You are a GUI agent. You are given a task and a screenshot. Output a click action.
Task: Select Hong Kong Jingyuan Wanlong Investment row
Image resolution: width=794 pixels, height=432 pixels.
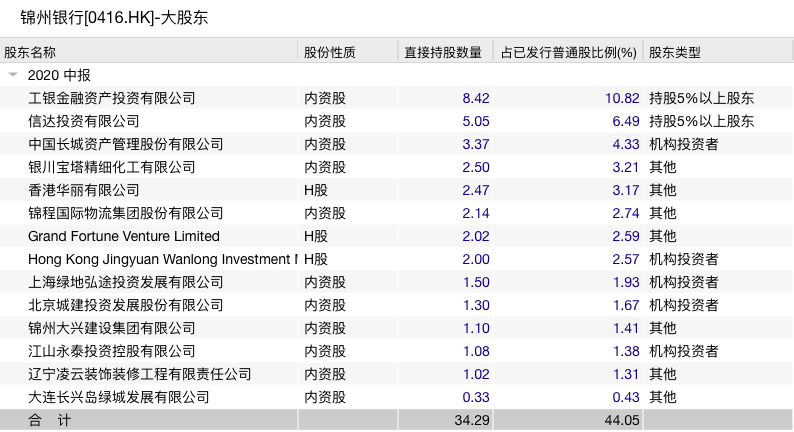397,259
